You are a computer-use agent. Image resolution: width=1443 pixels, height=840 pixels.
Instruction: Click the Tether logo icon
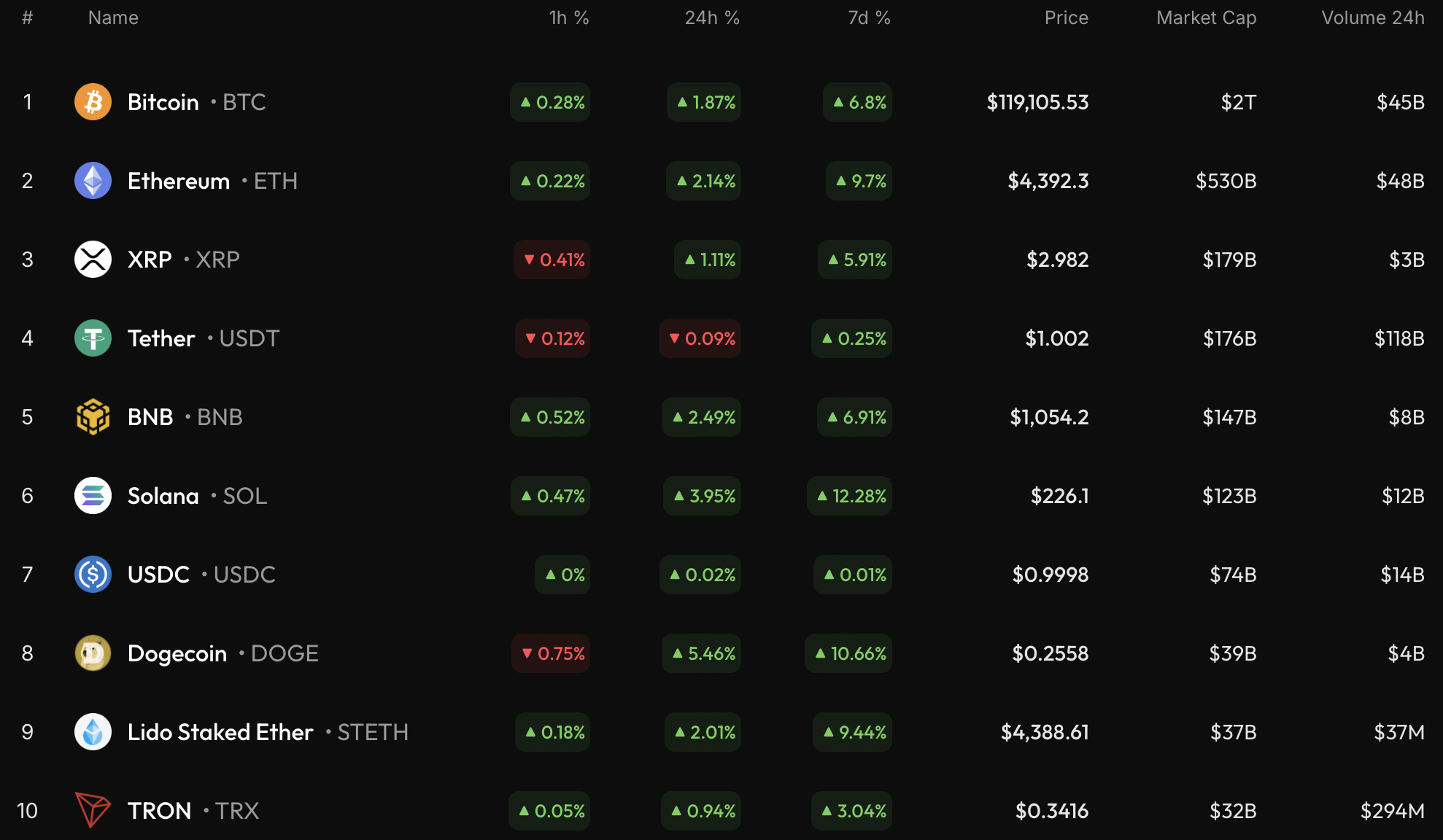coord(93,338)
